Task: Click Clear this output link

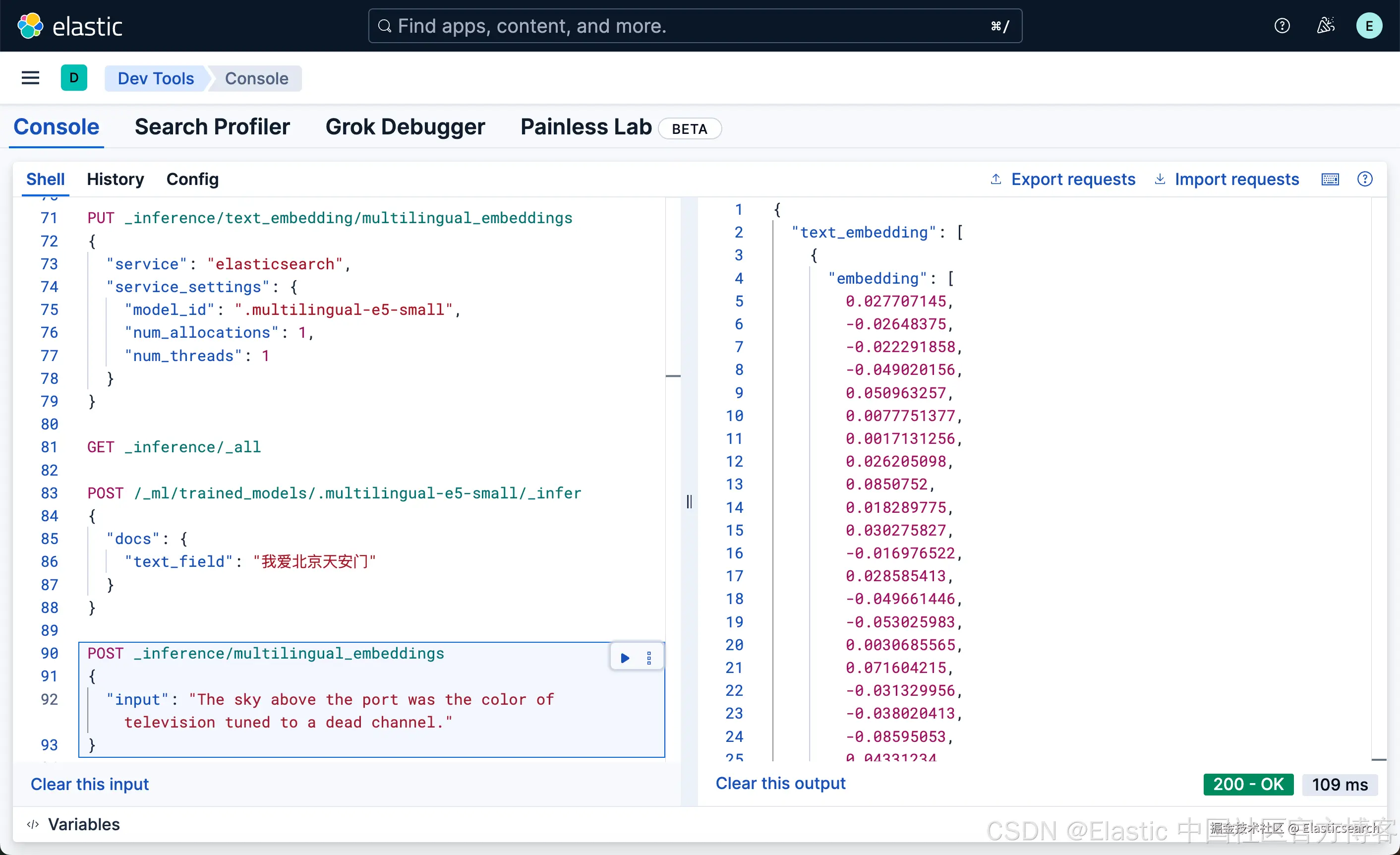Action: (780, 784)
